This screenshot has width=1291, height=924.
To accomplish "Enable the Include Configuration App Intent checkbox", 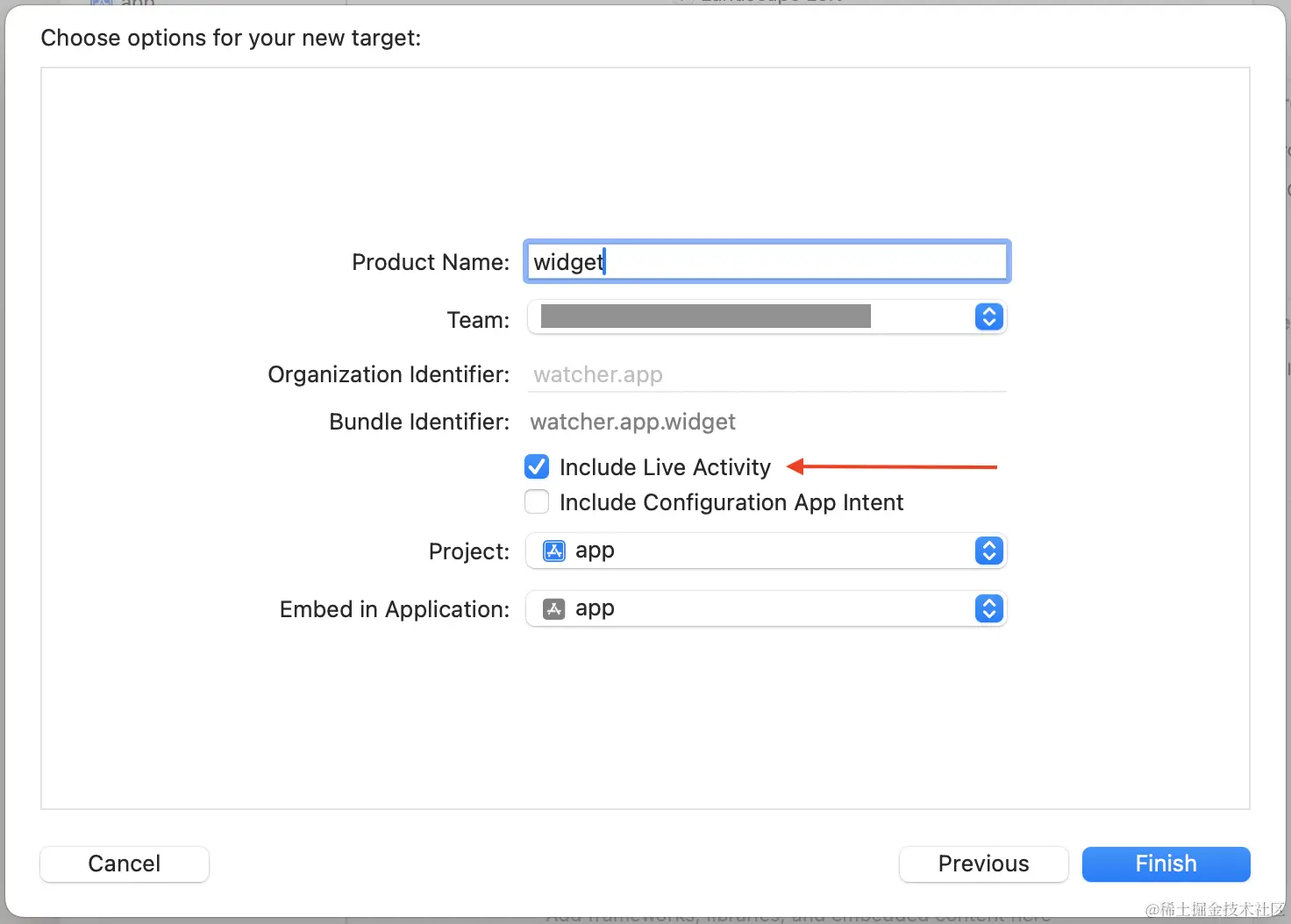I will [x=537, y=502].
